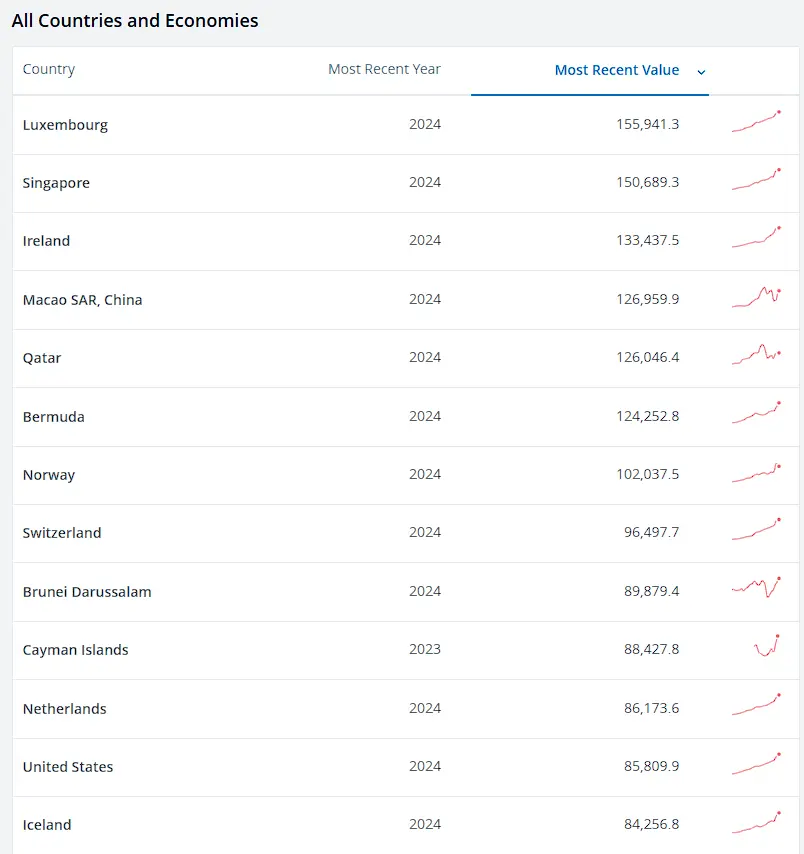The image size is (804, 854).
Task: Open the Brunei Darussalam link
Action: pos(87,591)
